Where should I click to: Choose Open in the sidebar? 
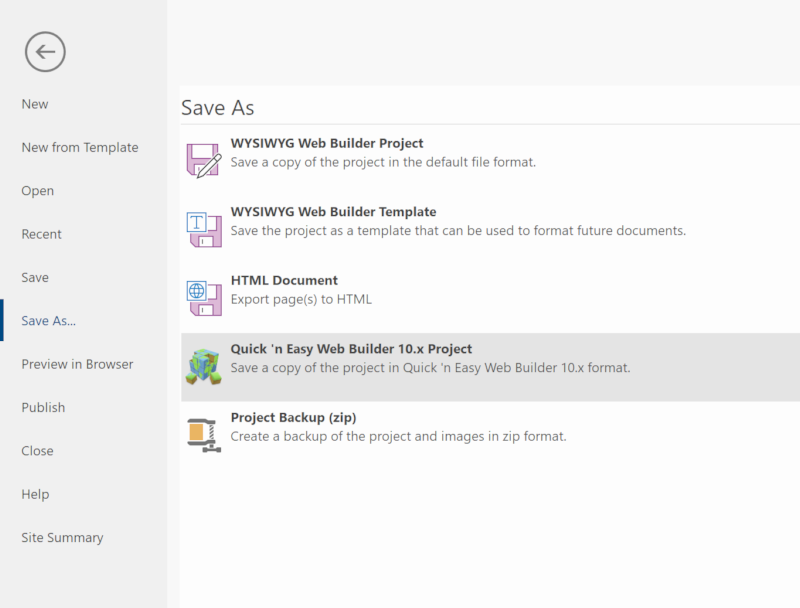(x=37, y=191)
